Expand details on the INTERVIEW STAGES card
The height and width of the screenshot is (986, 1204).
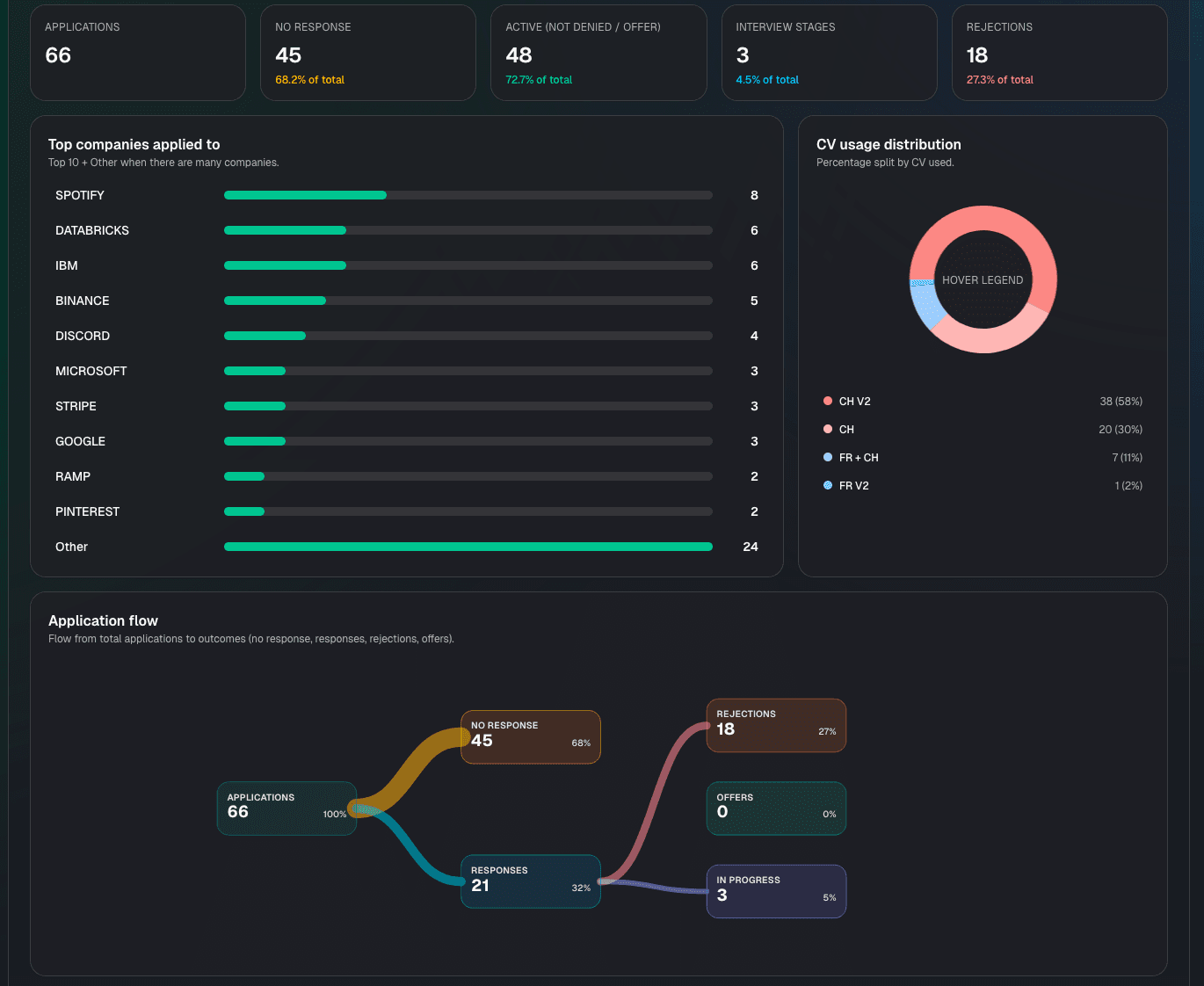[829, 52]
